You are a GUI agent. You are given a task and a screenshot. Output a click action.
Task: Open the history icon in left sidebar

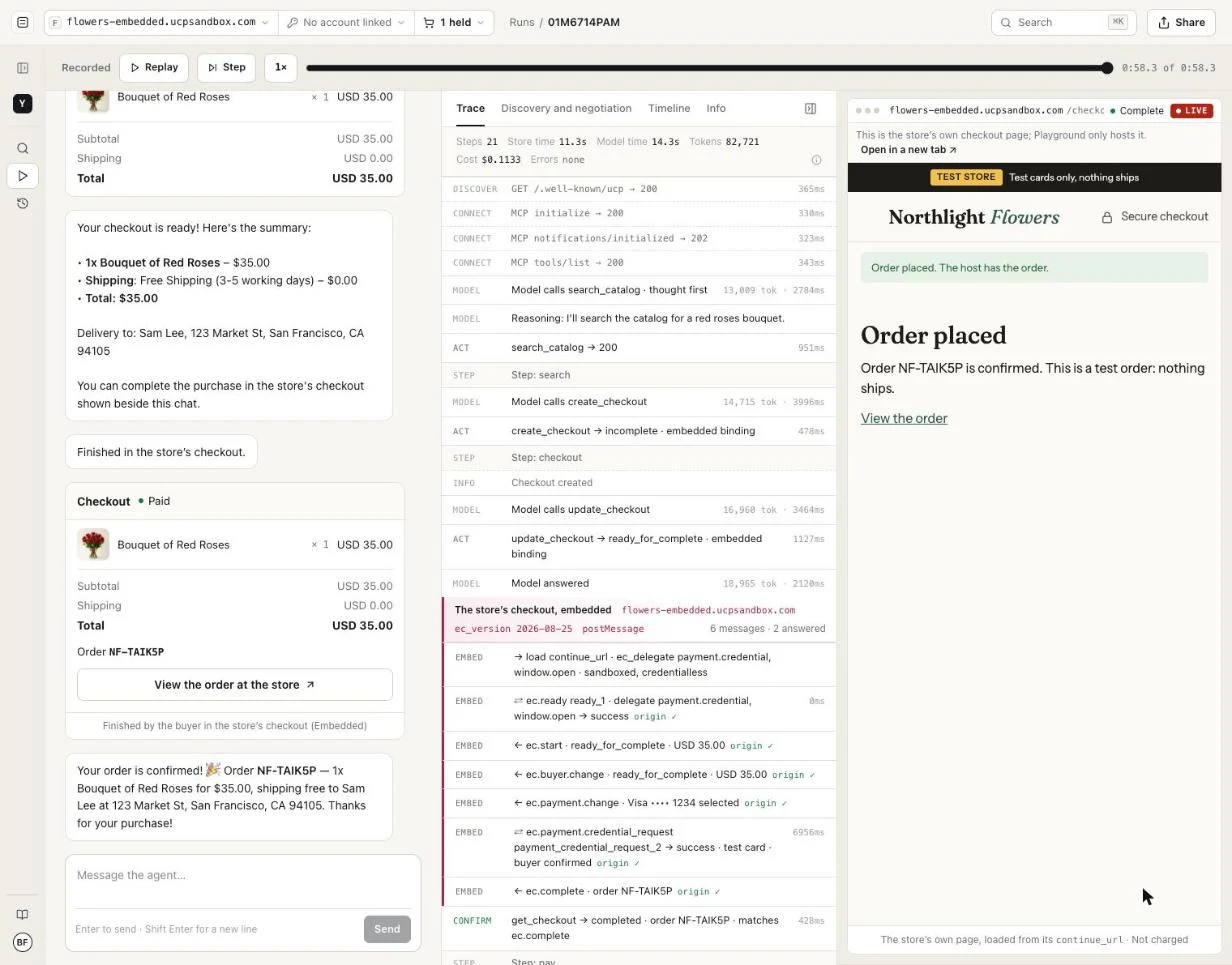pyautogui.click(x=22, y=203)
